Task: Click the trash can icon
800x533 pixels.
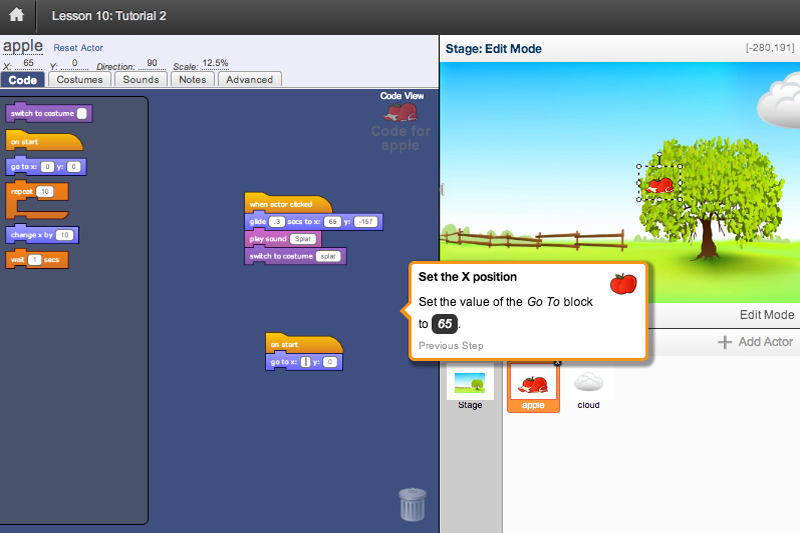Action: coord(412,504)
